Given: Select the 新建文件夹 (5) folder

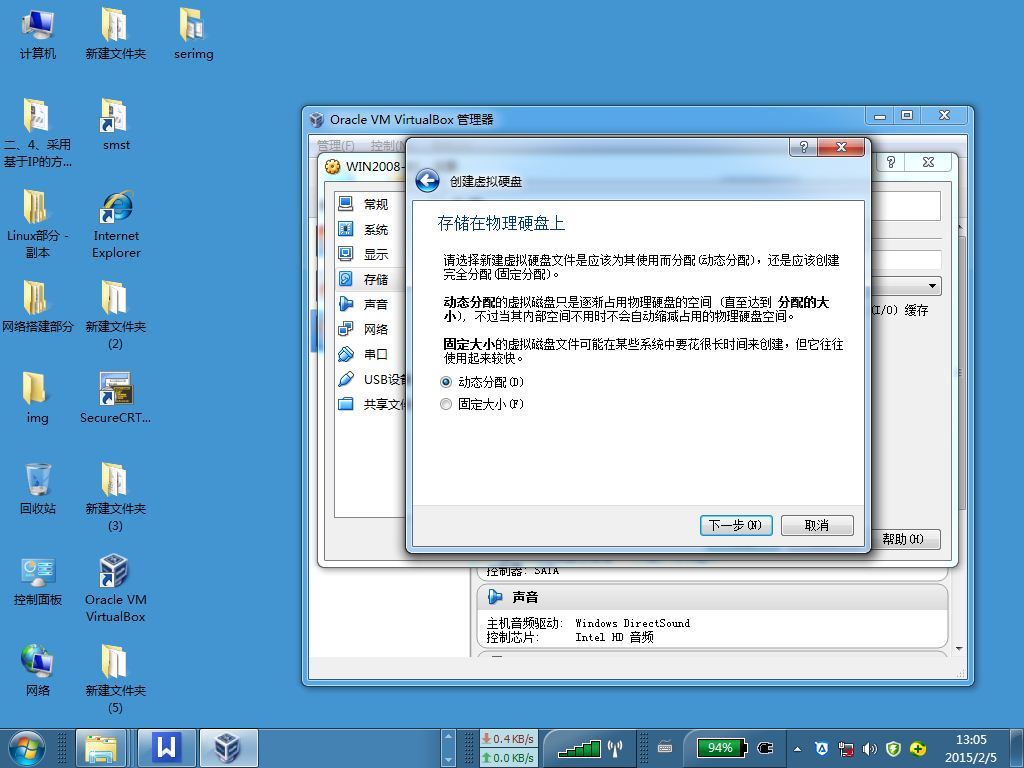Looking at the screenshot, I should (x=116, y=679).
